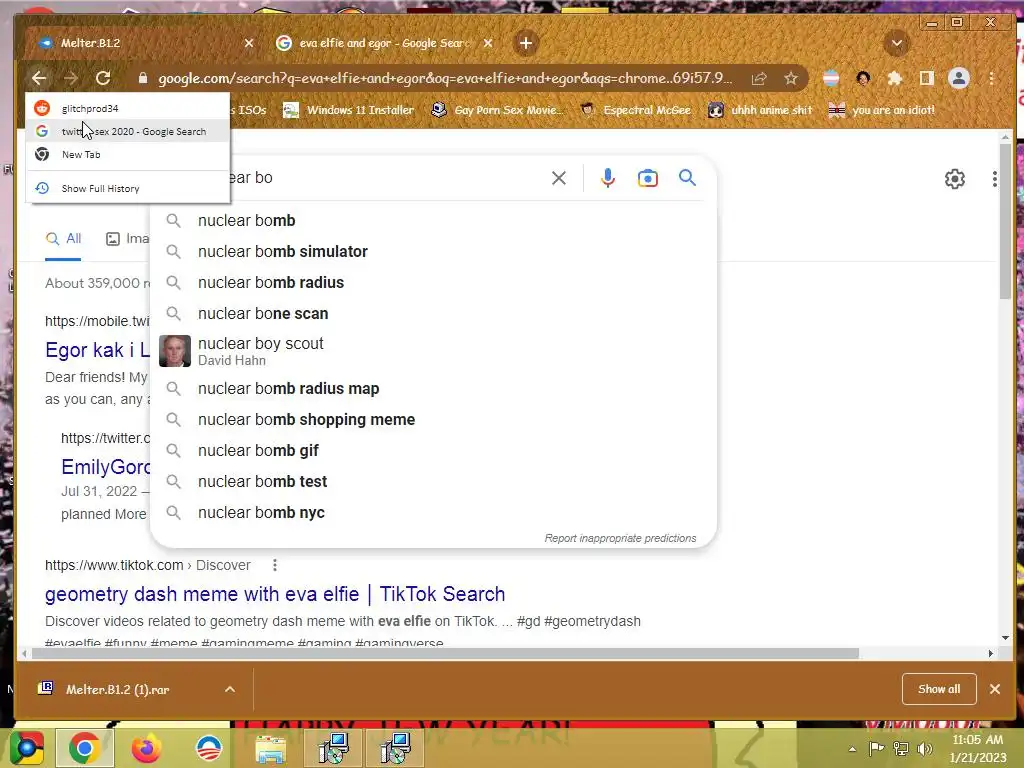This screenshot has height=768, width=1024.
Task: Open the Windows 11 Installer bookmark
Action: tap(349, 110)
